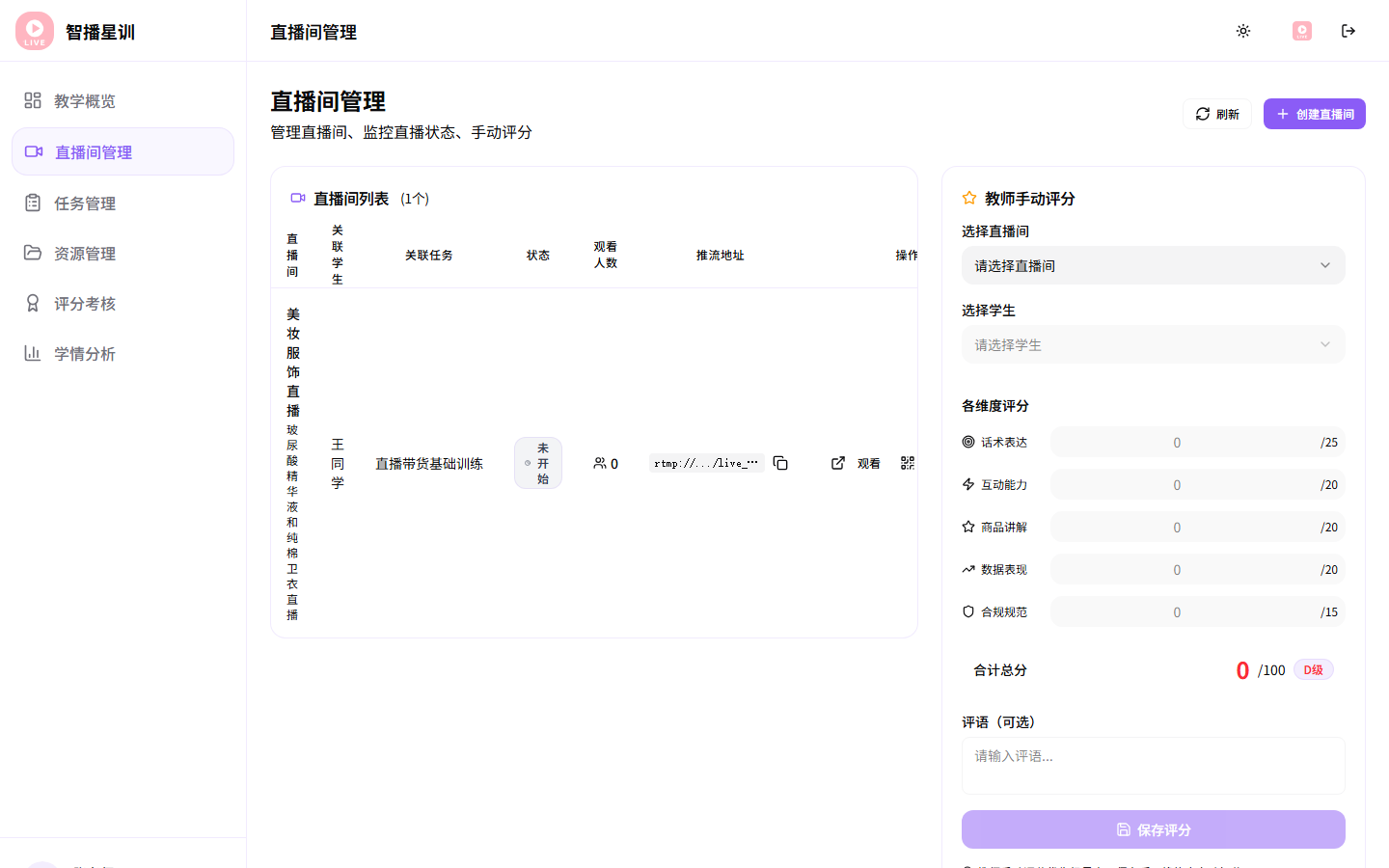Click the 合规规范 shield icon
The width and height of the screenshot is (1389, 868).
click(968, 611)
